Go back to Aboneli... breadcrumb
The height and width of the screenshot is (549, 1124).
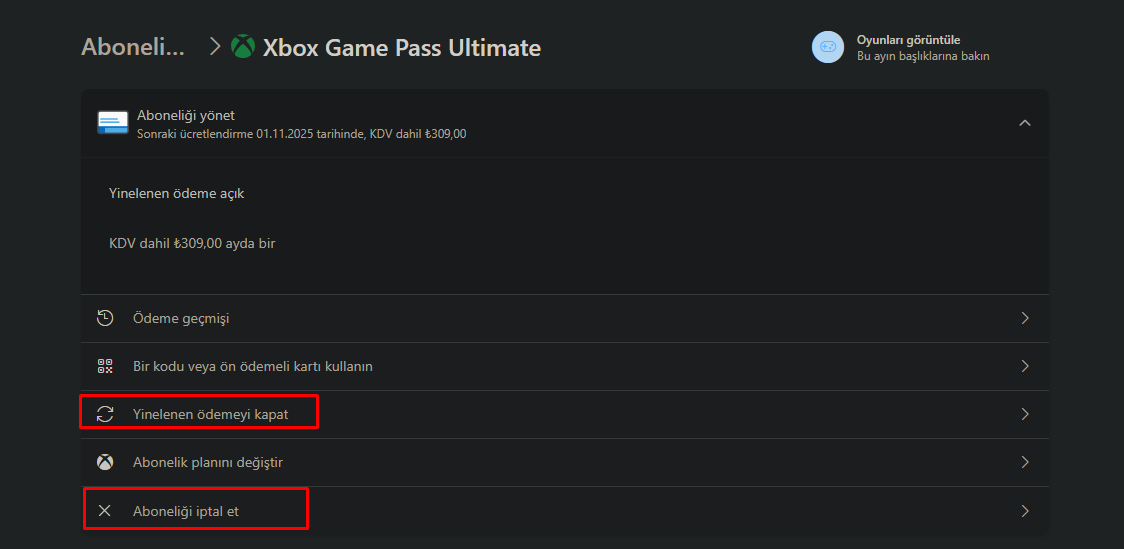(133, 47)
